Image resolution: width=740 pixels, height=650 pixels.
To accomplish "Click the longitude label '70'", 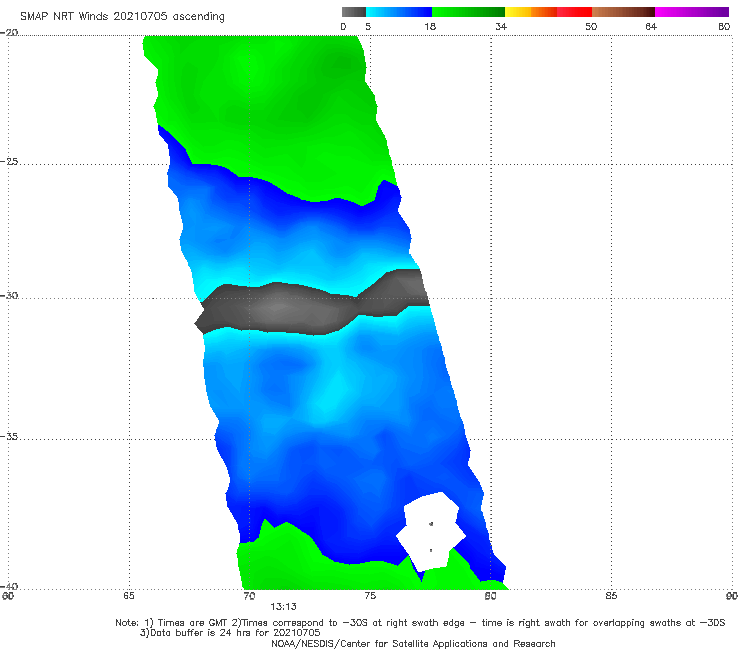I will point(249,596).
